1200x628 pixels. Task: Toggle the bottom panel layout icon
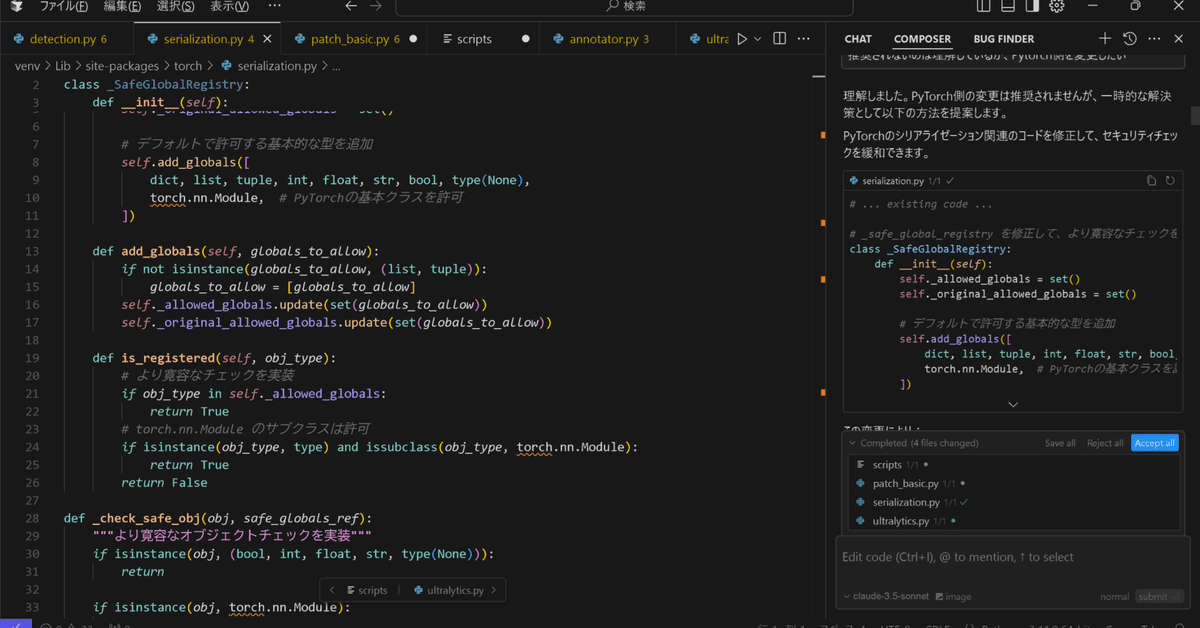tap(1008, 6)
